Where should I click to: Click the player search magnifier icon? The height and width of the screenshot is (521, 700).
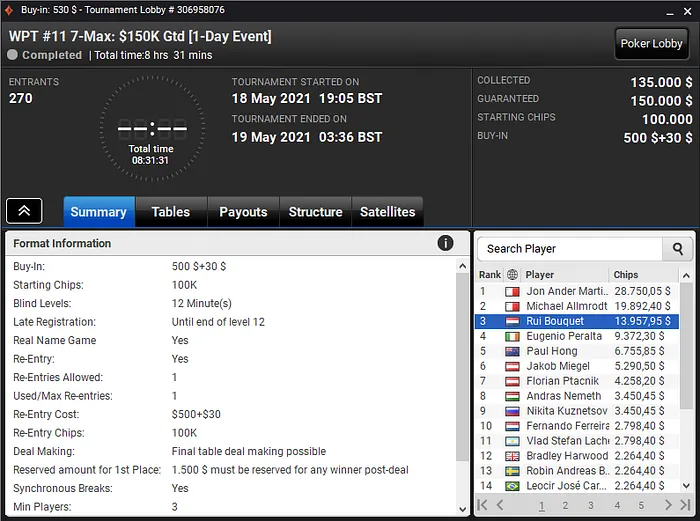[677, 249]
